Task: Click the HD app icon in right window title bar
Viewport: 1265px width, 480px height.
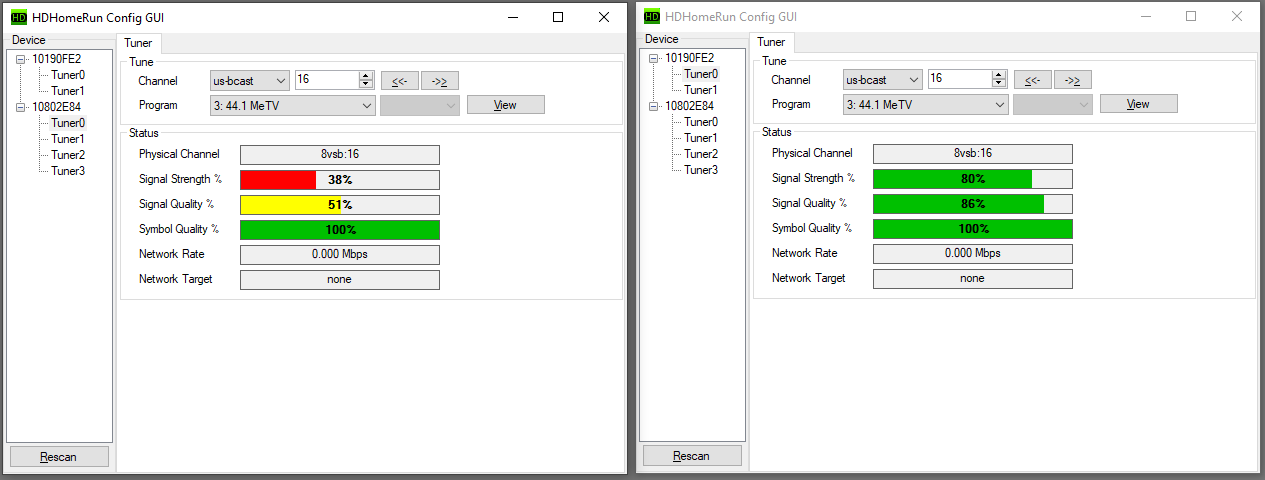Action: click(x=652, y=16)
